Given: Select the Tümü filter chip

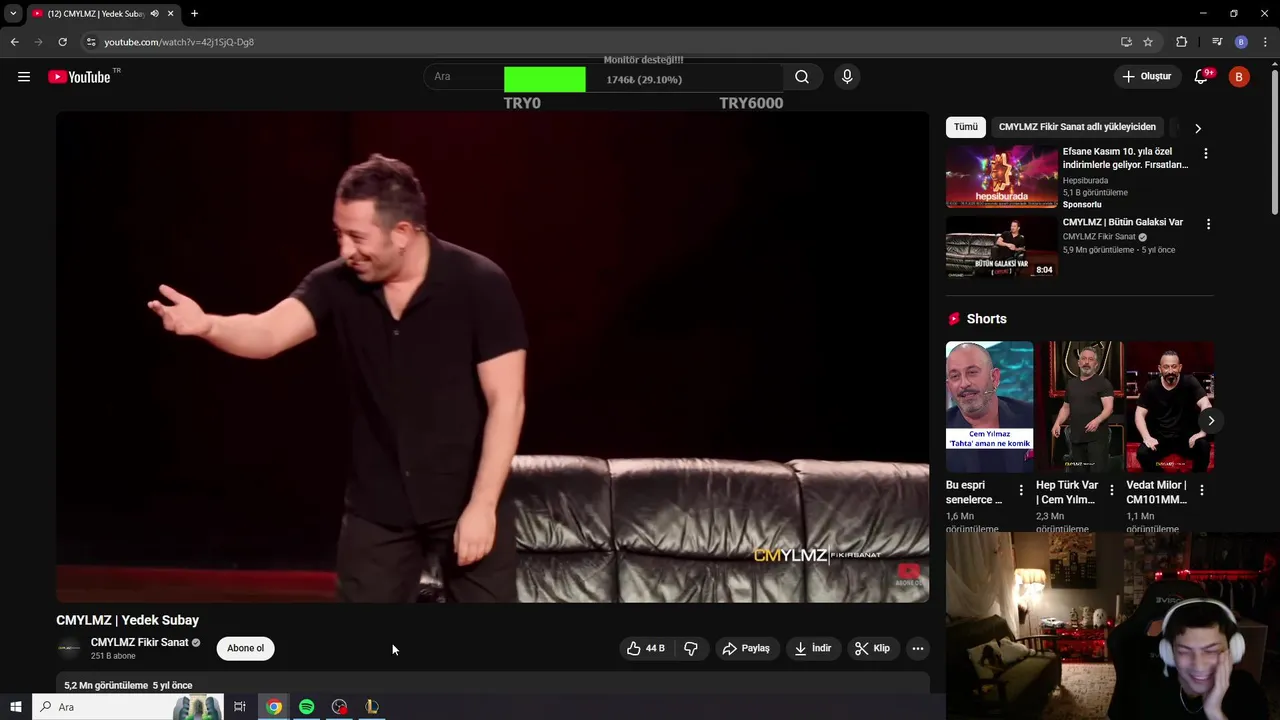Looking at the screenshot, I should [x=965, y=127].
